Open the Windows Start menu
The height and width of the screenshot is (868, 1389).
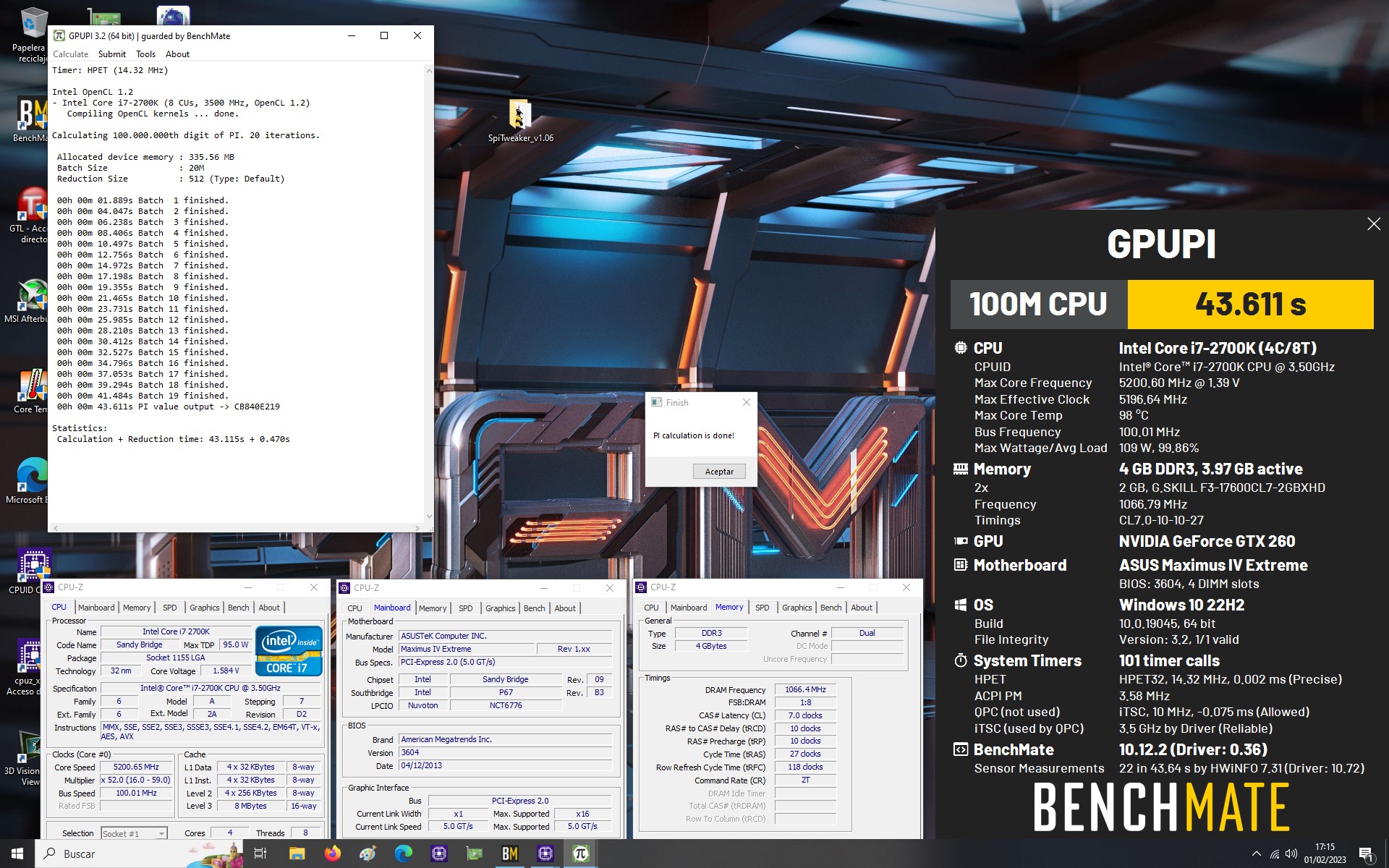click(x=17, y=854)
